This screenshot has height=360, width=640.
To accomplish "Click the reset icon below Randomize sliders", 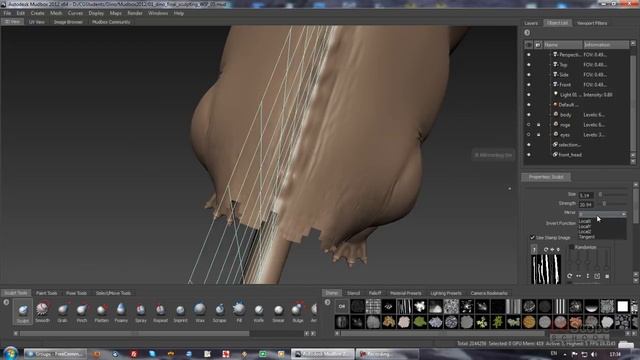I will coord(569,276).
